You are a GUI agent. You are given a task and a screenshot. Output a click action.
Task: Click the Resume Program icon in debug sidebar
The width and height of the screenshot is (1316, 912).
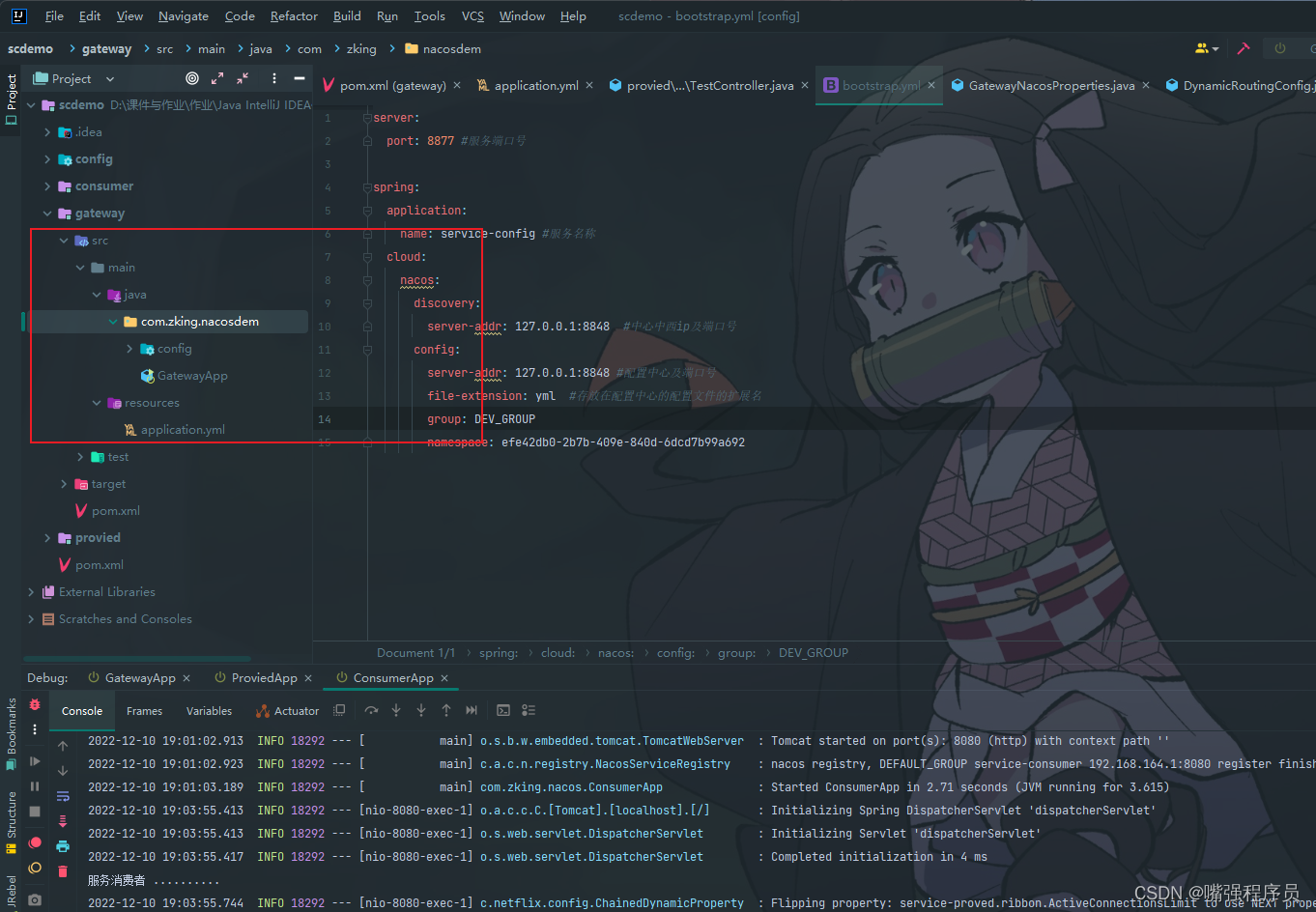(35, 761)
